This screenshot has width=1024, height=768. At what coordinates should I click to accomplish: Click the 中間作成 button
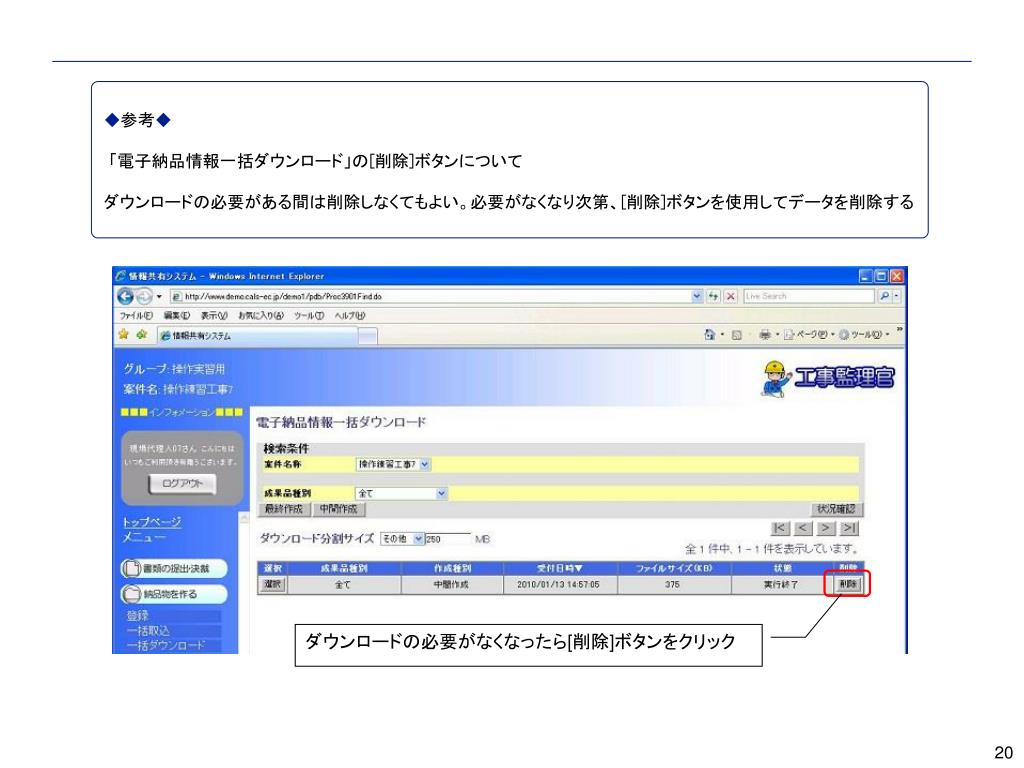click(339, 509)
